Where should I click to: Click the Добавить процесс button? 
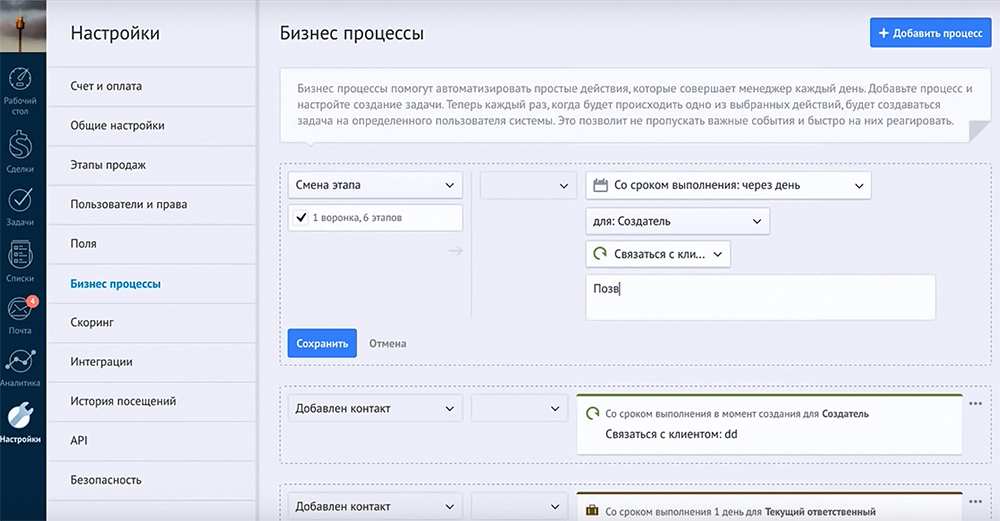coord(930,33)
